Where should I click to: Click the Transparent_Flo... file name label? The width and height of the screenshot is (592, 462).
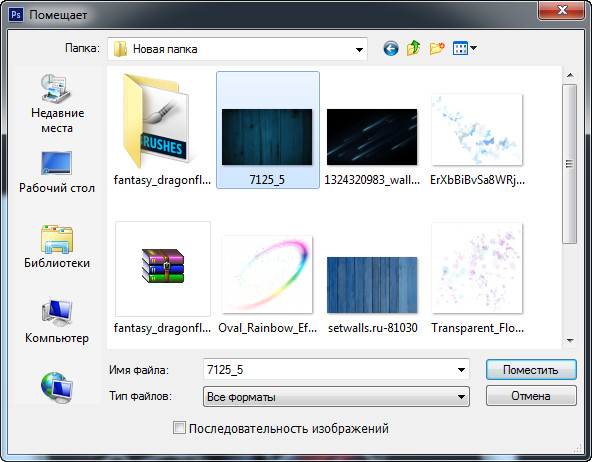[x=478, y=328]
